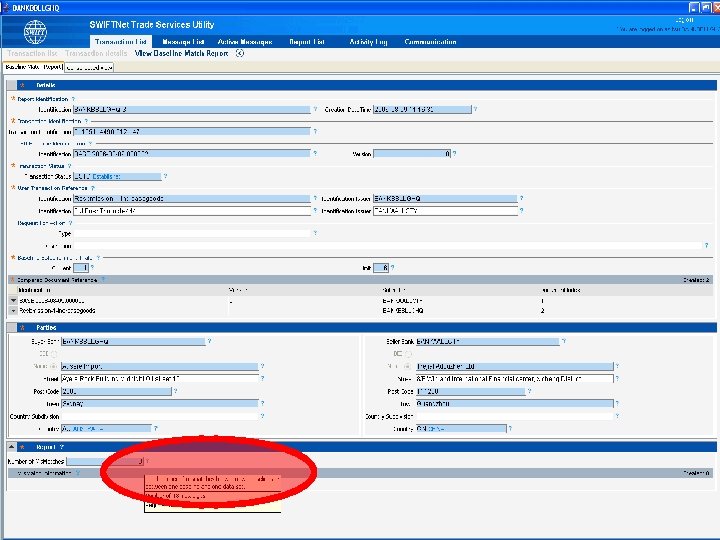Click the Limit count field
The width and height of the screenshot is (720, 540).
coord(381,268)
